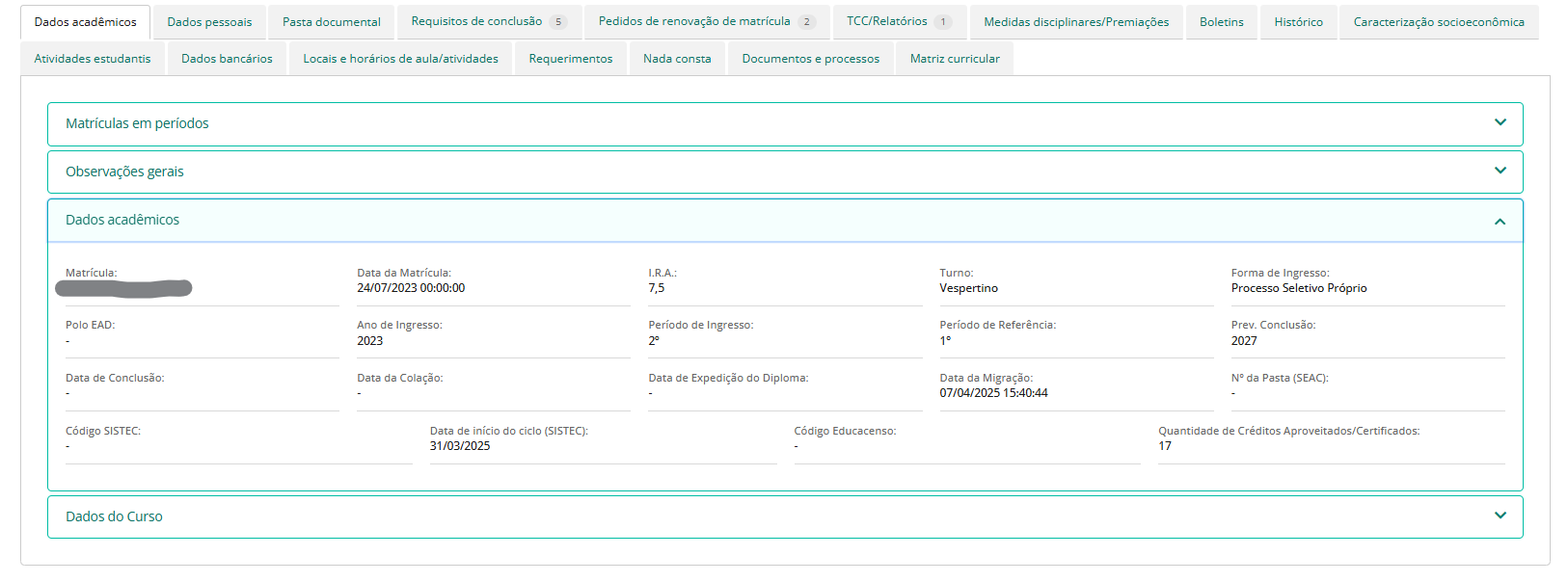Expand the Observações gerais chevron arrow
Image resolution: width=1568 pixels, height=582 pixels.
[1500, 172]
